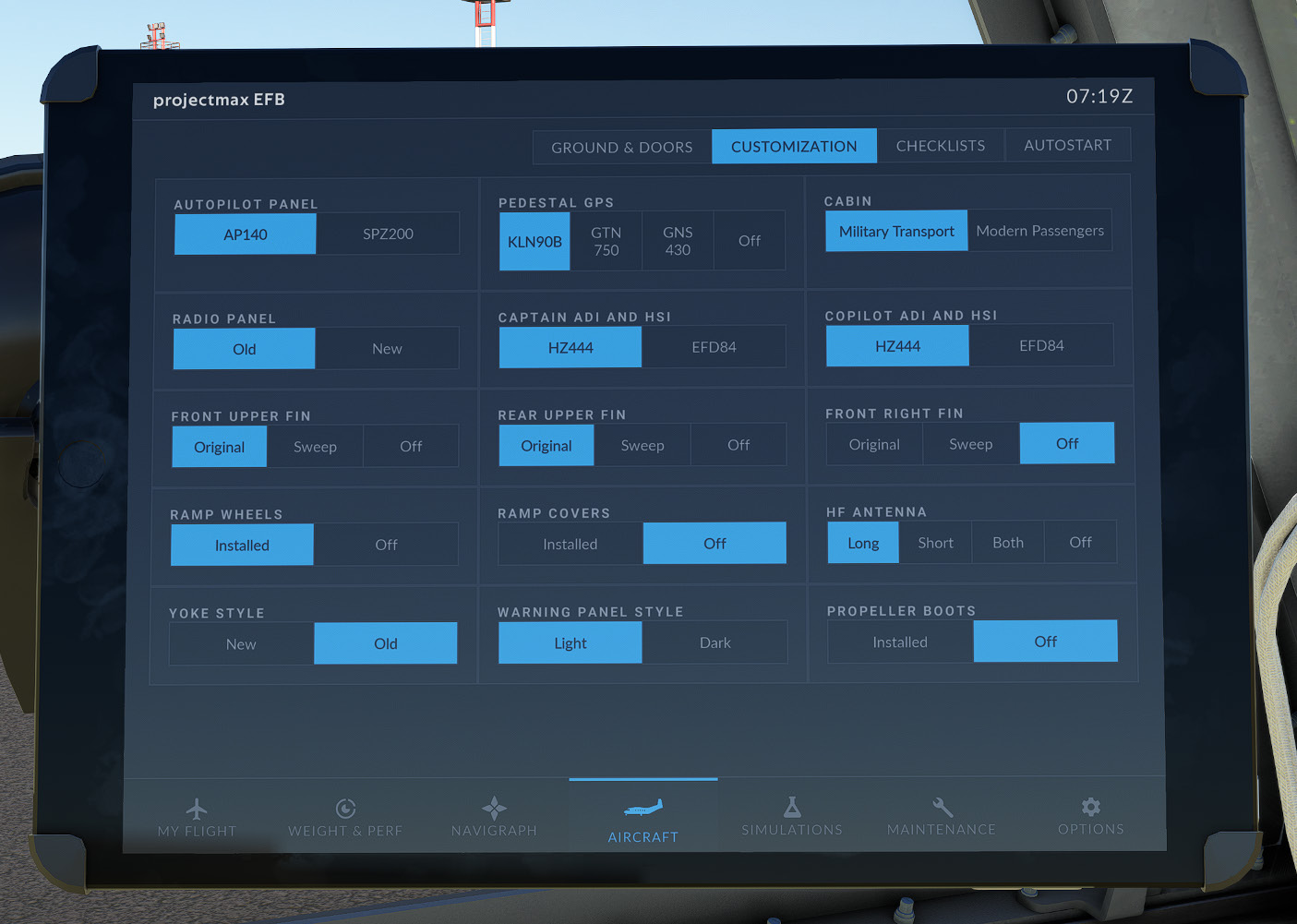Select SPZ200 autopilot panel

coord(388,234)
